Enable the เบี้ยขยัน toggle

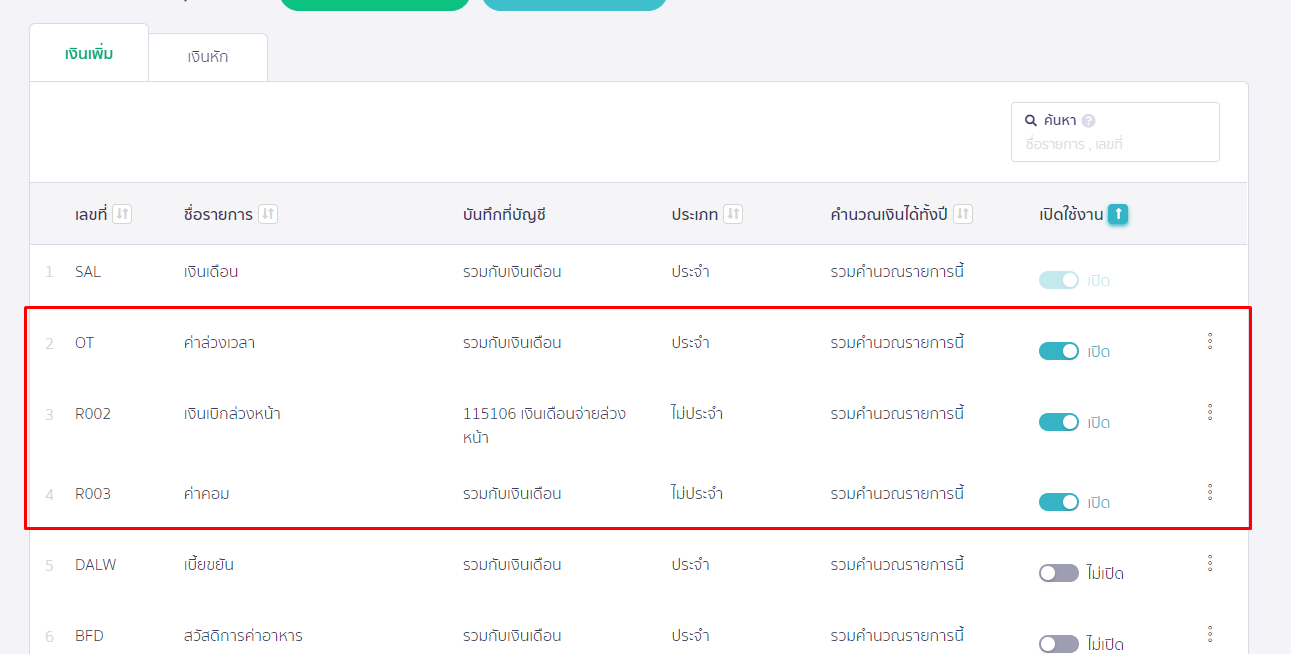coord(1057,572)
